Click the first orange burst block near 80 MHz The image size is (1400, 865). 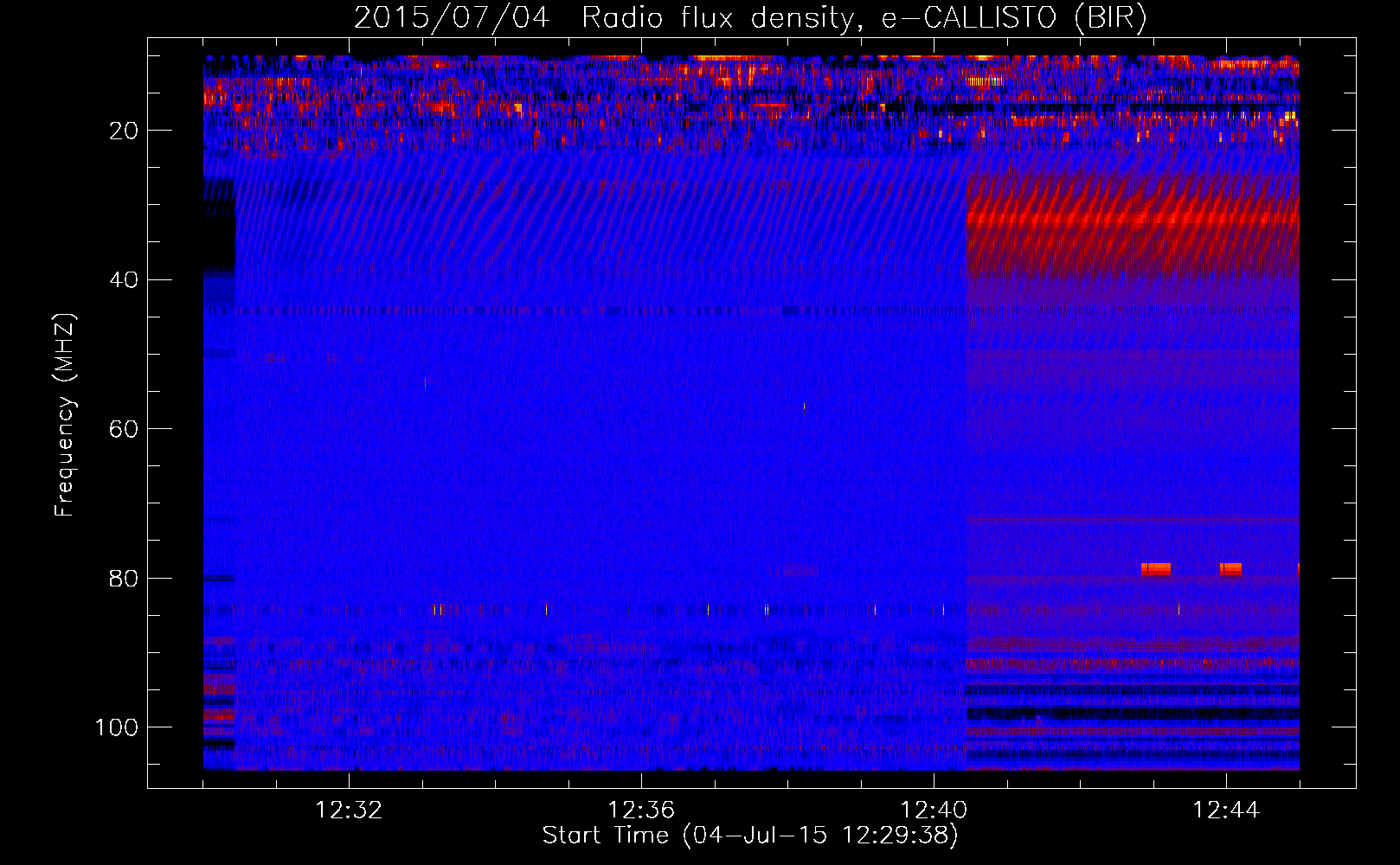click(x=1156, y=569)
